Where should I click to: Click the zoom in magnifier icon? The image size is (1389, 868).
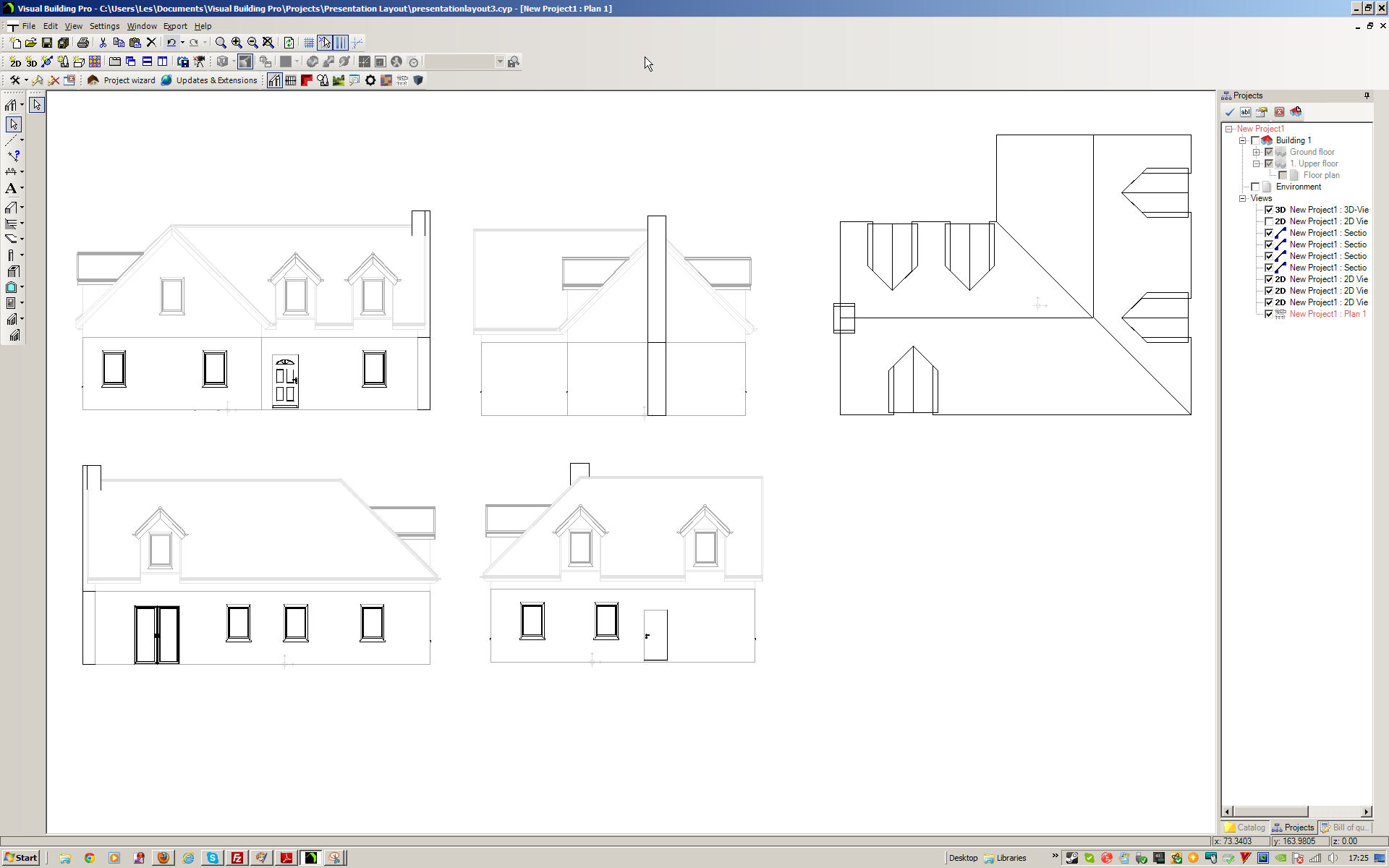point(237,43)
